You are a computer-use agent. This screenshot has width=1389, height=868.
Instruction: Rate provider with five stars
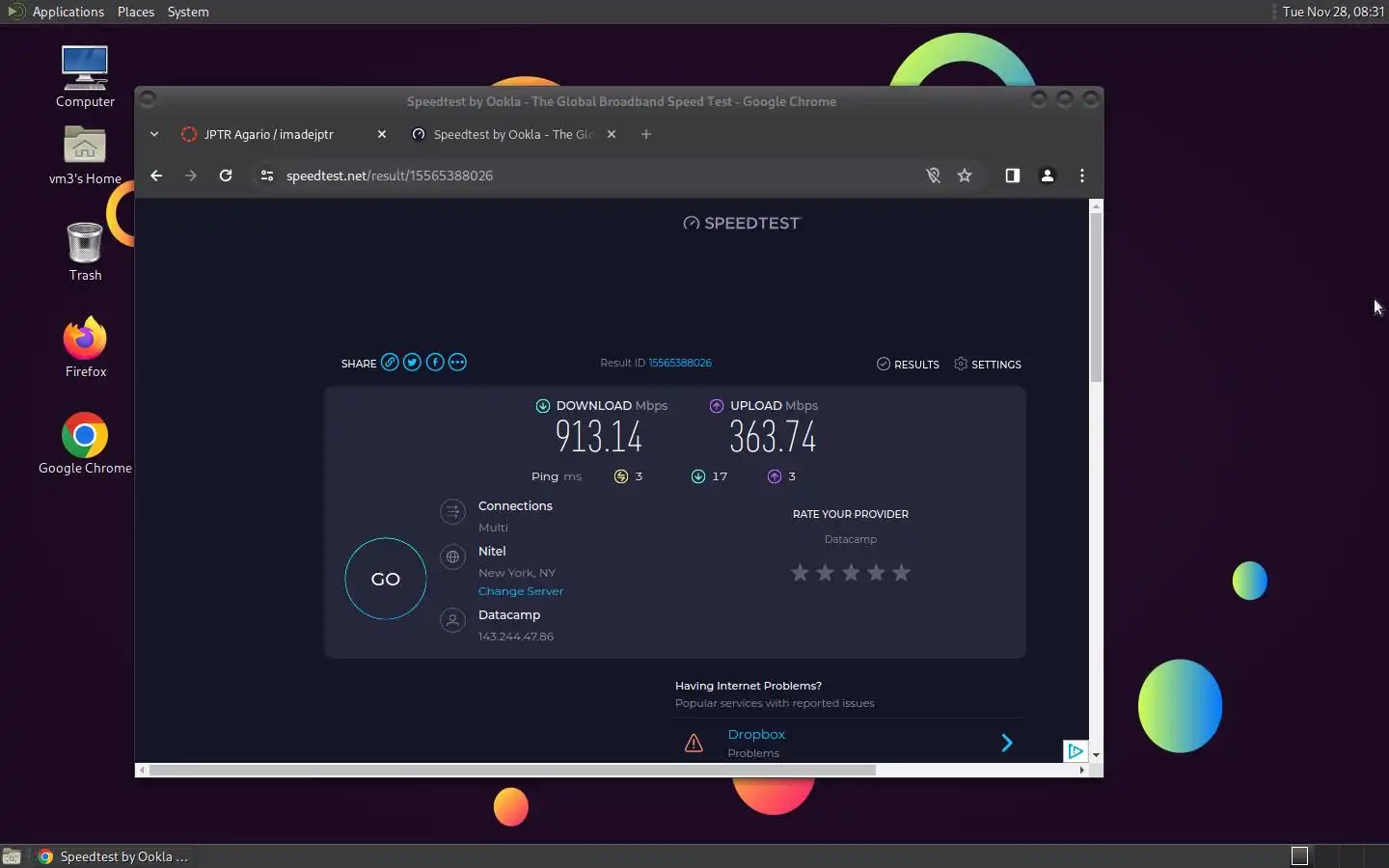pyautogui.click(x=901, y=573)
